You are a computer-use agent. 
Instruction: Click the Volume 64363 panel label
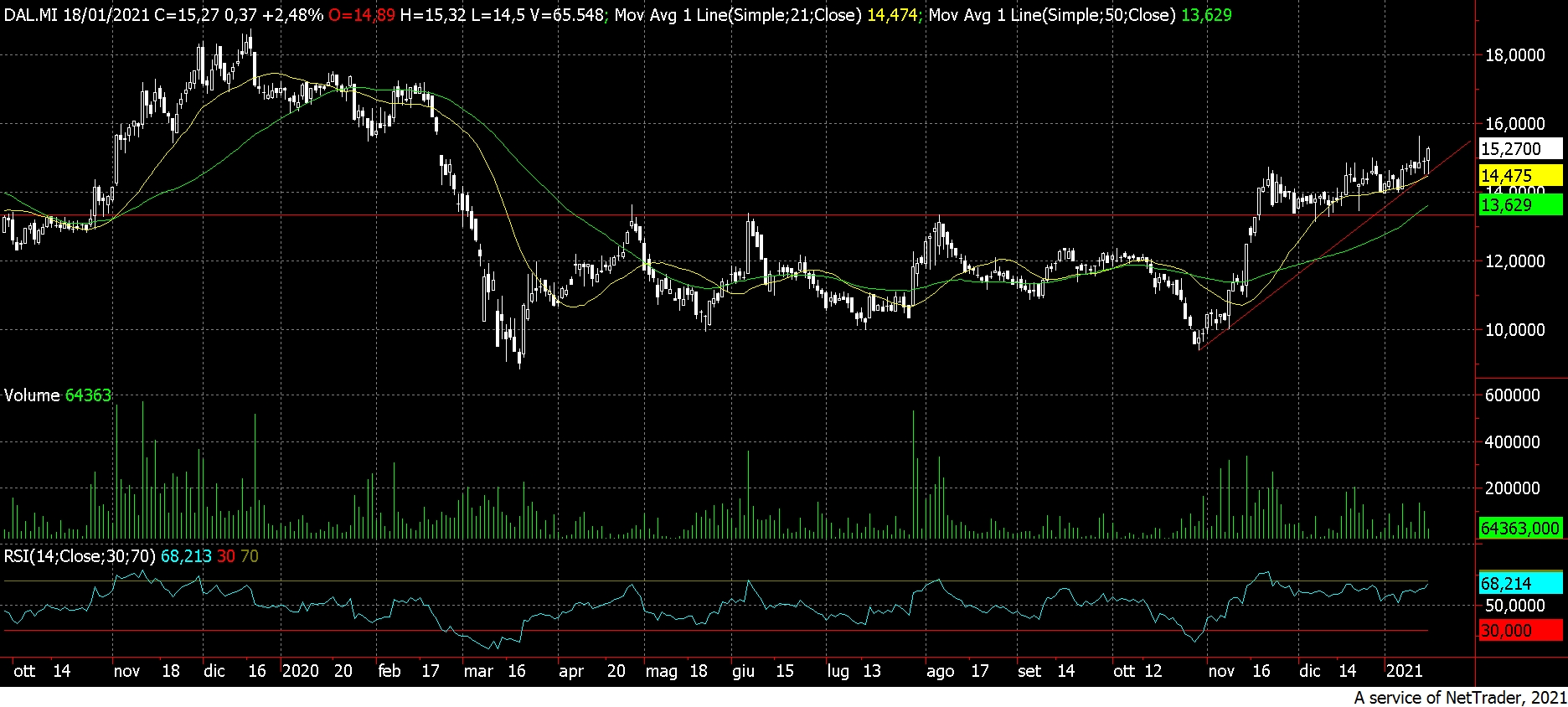[58, 395]
